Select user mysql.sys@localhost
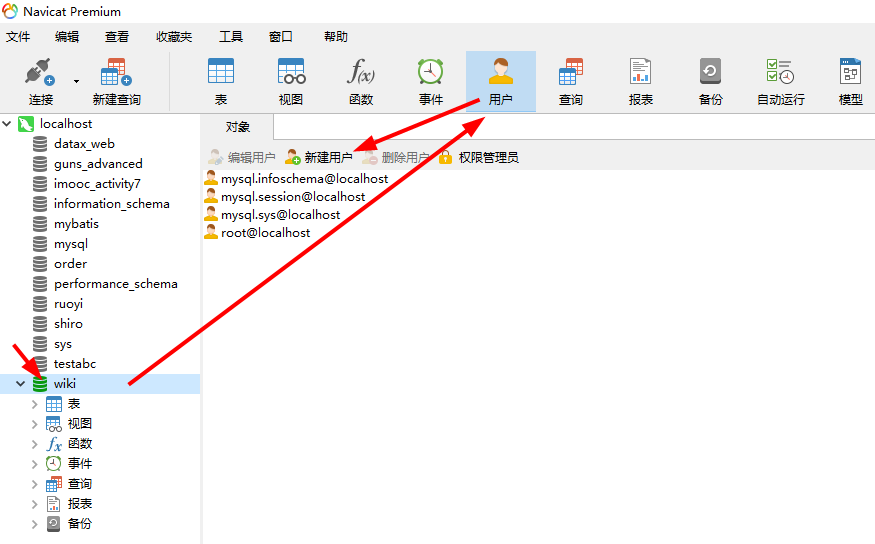The width and height of the screenshot is (875, 544). coord(272,215)
